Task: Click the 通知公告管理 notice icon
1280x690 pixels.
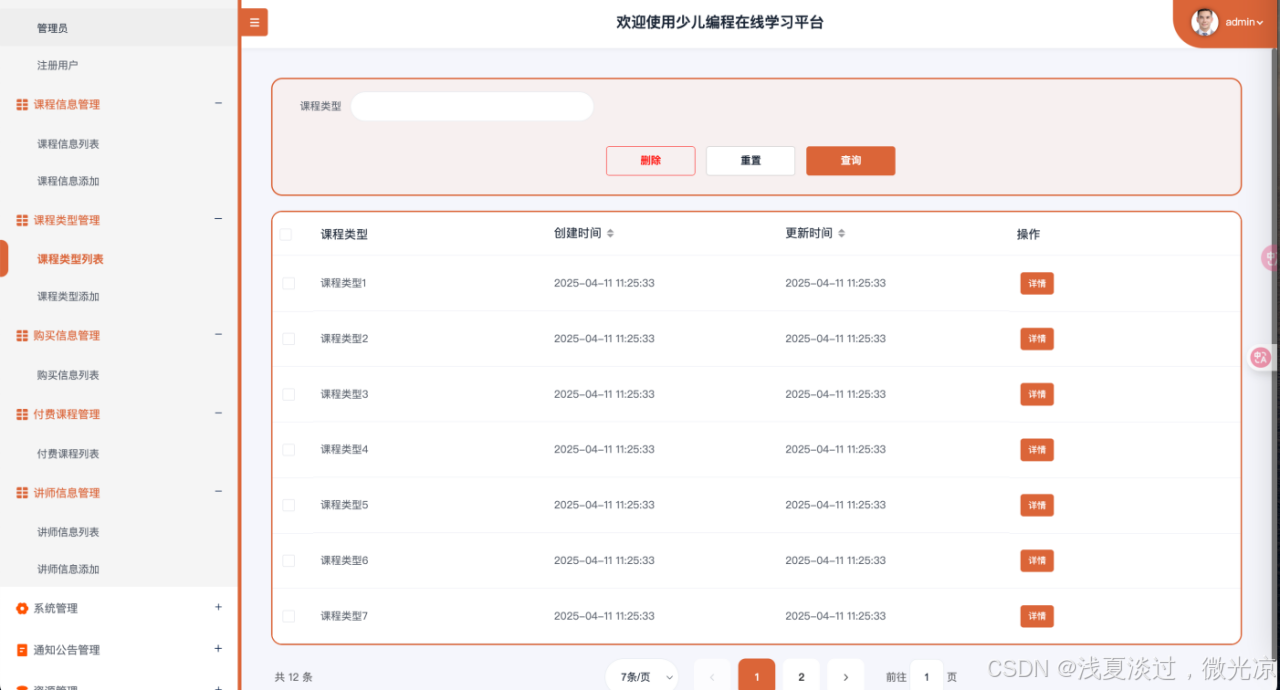Action: [x=23, y=649]
